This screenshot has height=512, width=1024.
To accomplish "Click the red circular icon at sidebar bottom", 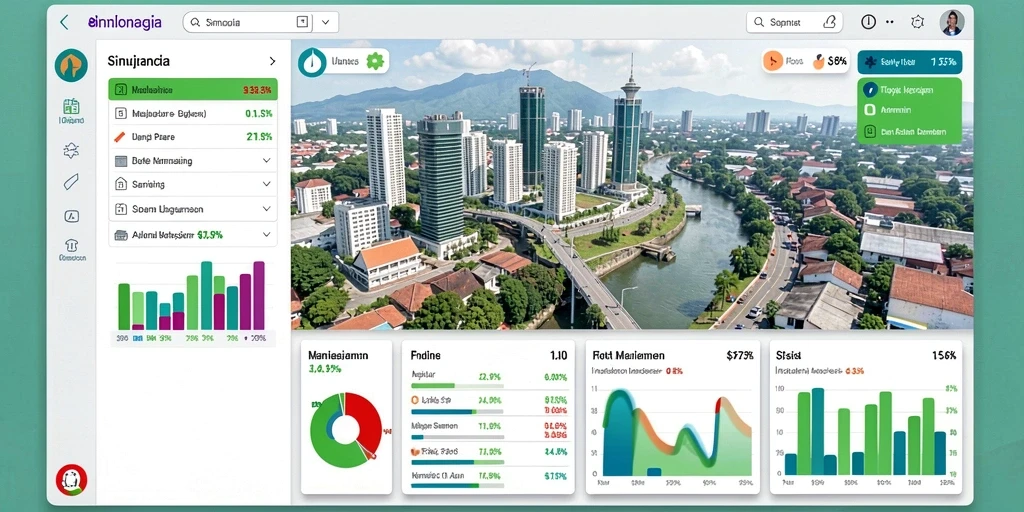I will (x=71, y=480).
